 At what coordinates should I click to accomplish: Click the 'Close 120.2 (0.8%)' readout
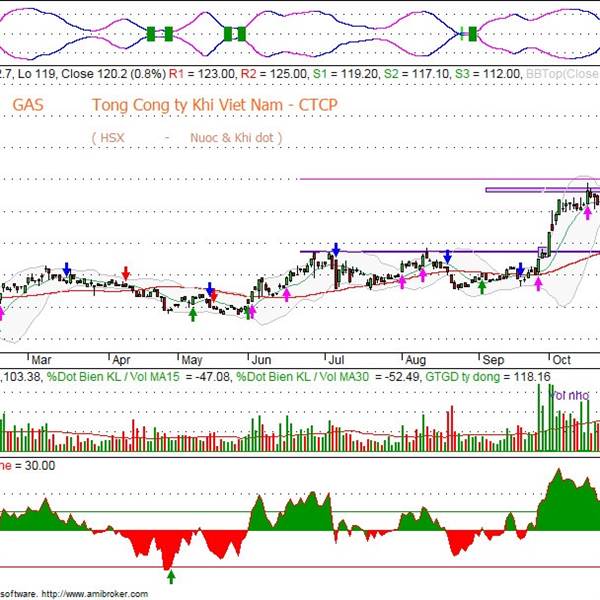114,73
